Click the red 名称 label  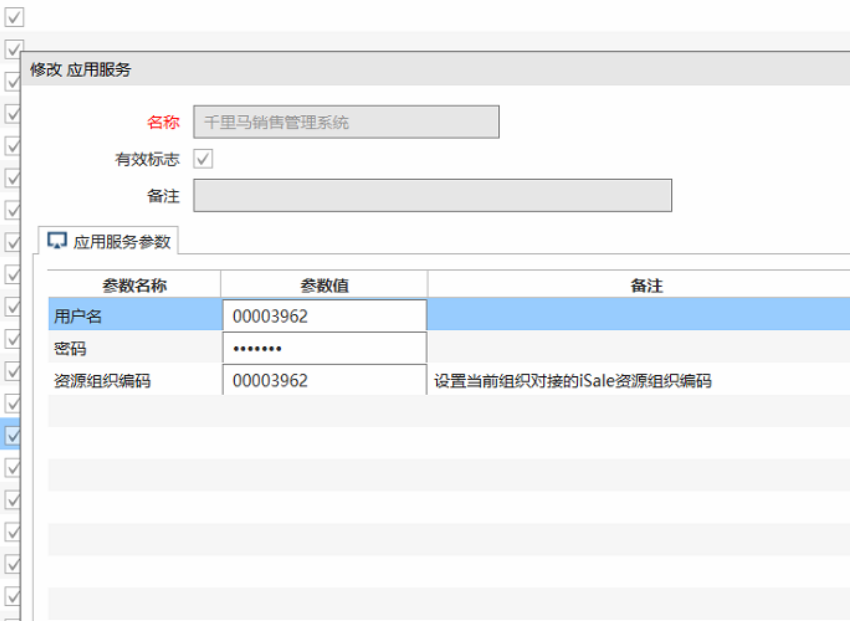pyautogui.click(x=163, y=122)
